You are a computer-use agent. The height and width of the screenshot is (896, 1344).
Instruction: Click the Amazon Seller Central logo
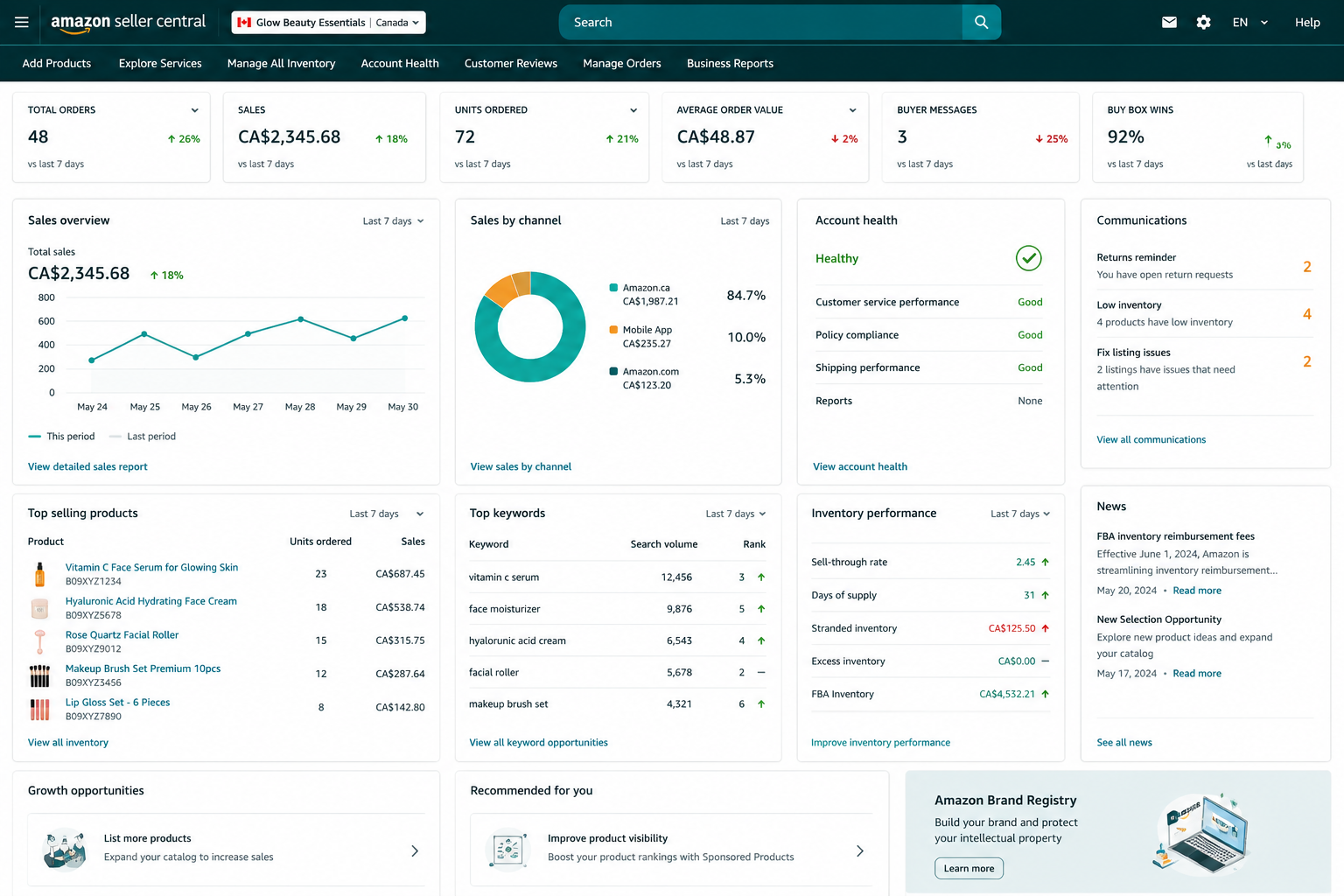(128, 23)
